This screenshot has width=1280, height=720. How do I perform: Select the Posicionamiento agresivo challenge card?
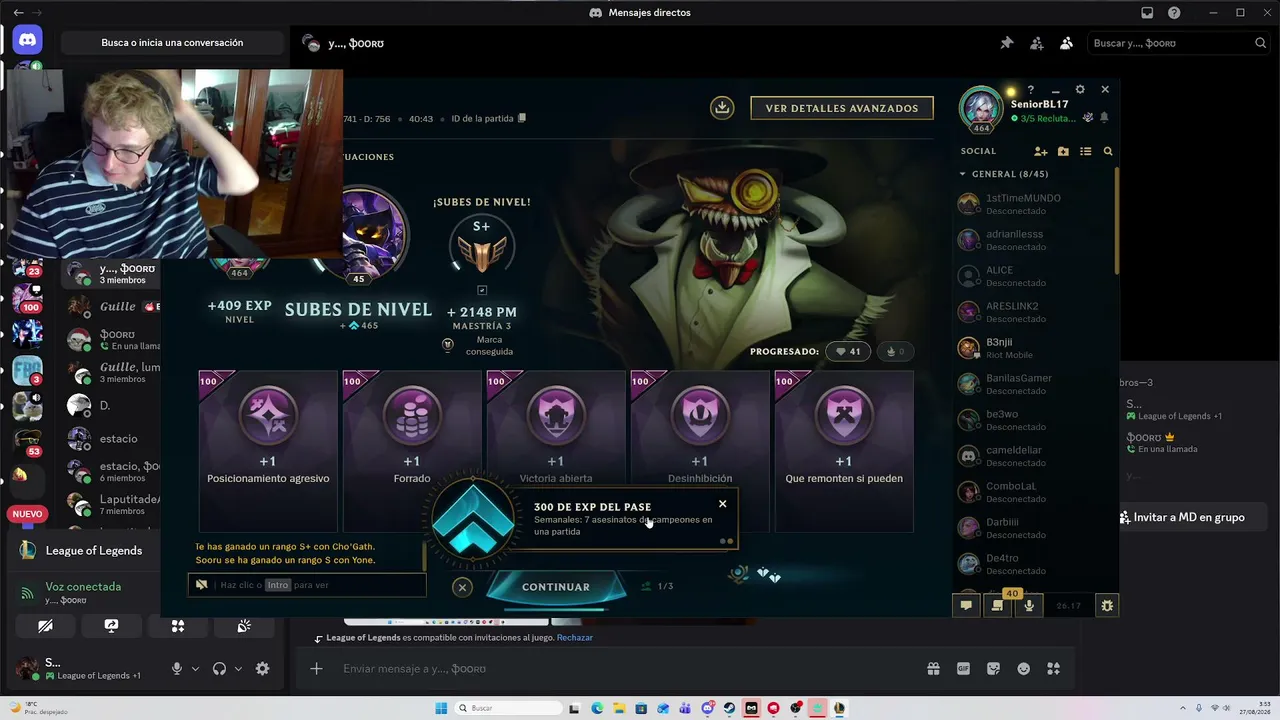(268, 450)
